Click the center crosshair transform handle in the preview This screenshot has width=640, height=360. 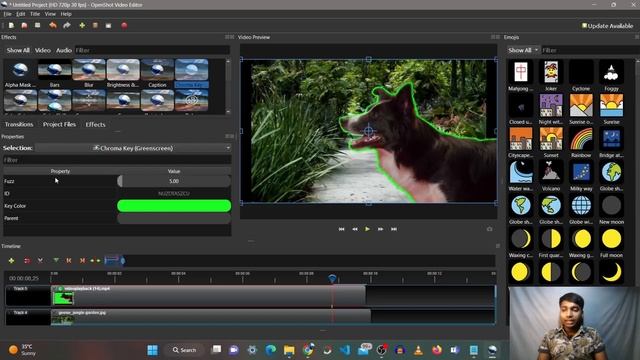369,131
